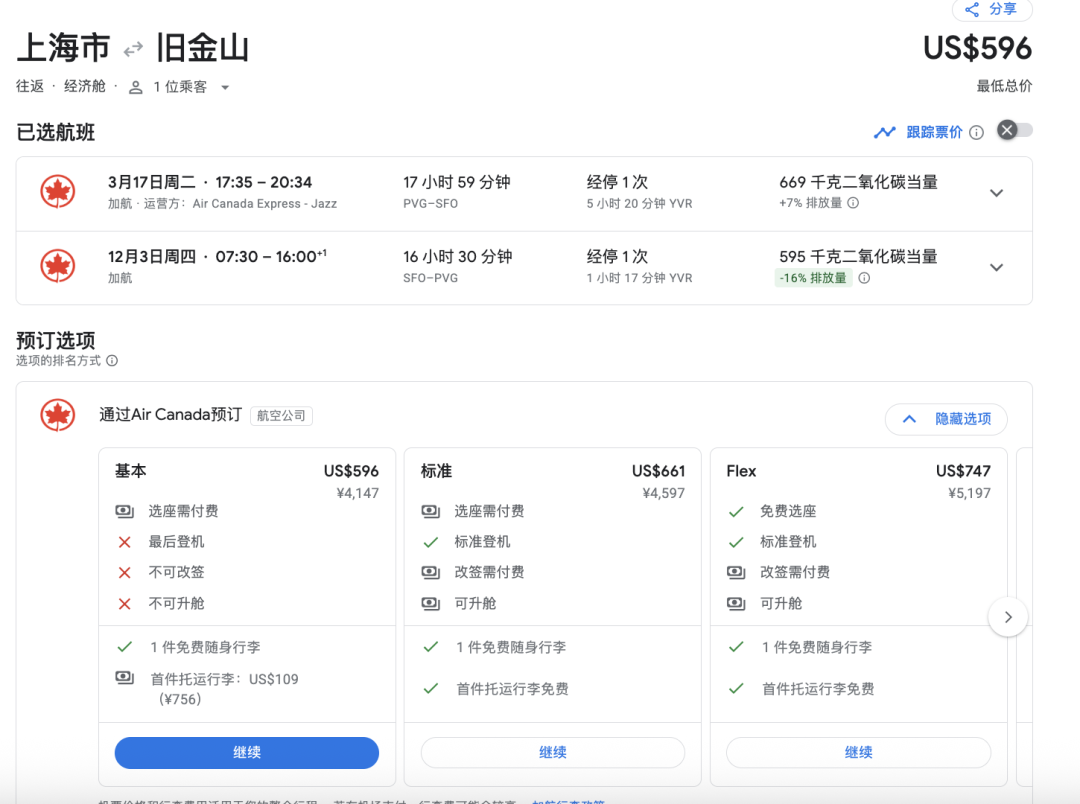This screenshot has width=1080, height=804.
Task: Click info icon next to -16% 排放量
Action: coord(864,278)
